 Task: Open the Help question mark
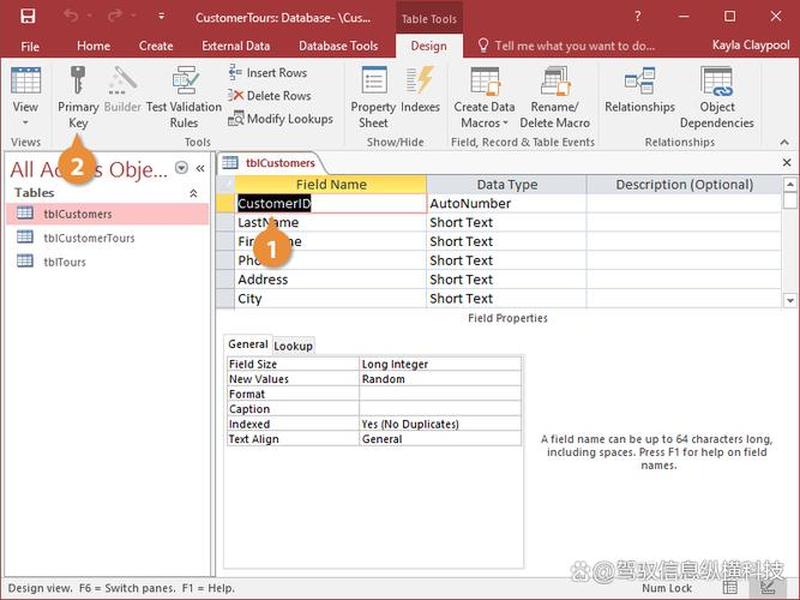click(637, 16)
